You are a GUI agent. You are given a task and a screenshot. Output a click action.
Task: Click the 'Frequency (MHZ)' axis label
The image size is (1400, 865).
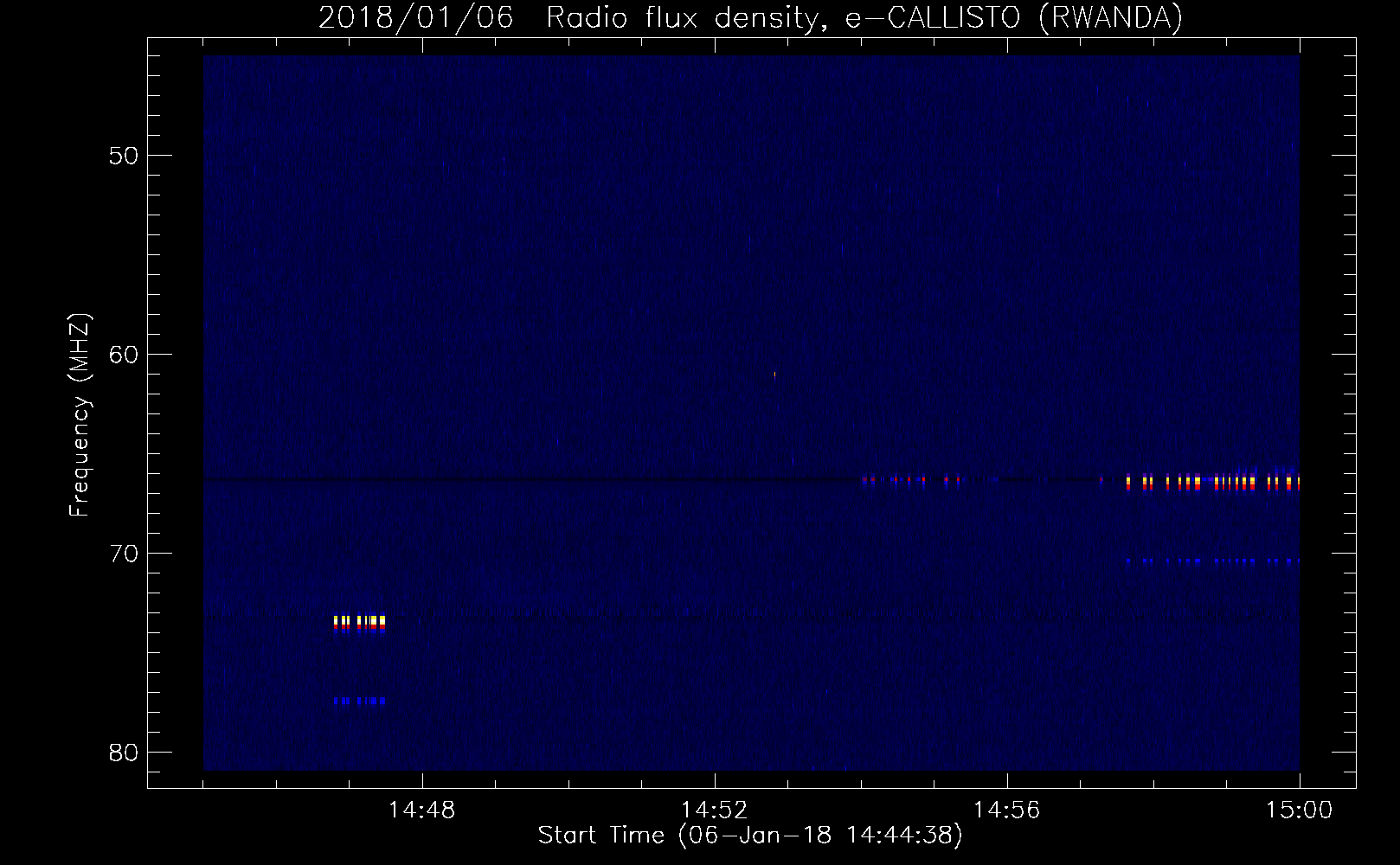tap(80, 415)
